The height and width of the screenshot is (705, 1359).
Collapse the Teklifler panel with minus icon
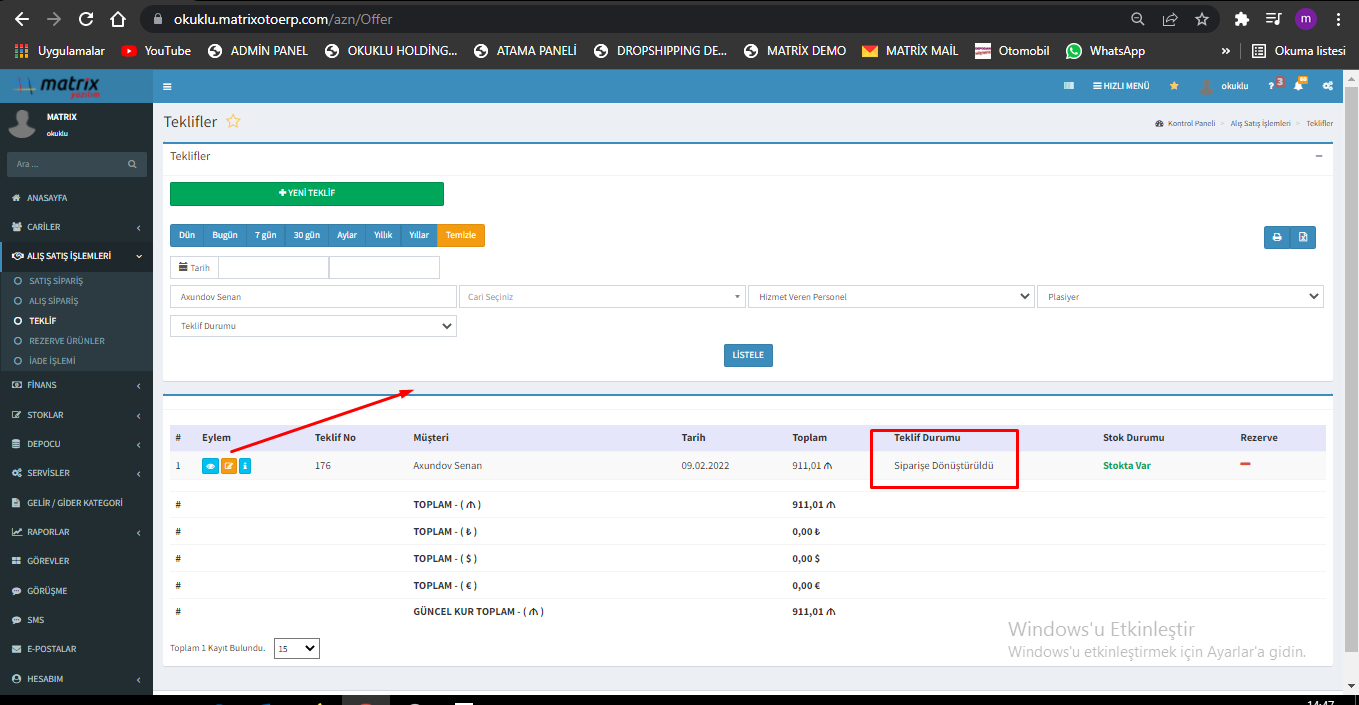tap(1318, 156)
